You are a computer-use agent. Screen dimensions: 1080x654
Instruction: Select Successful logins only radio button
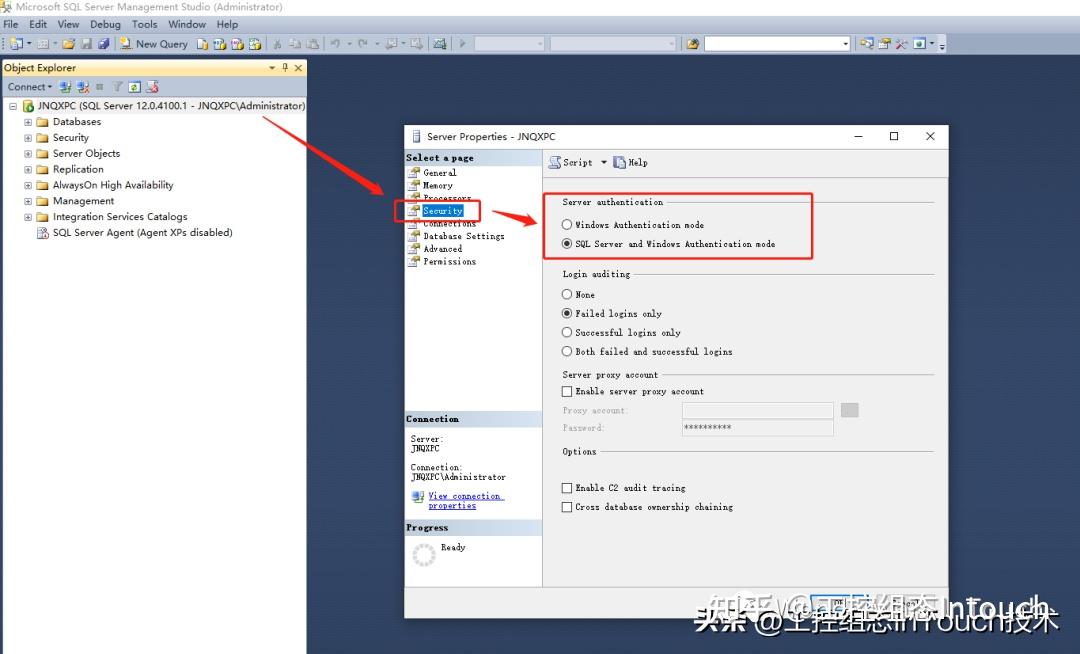pos(567,333)
